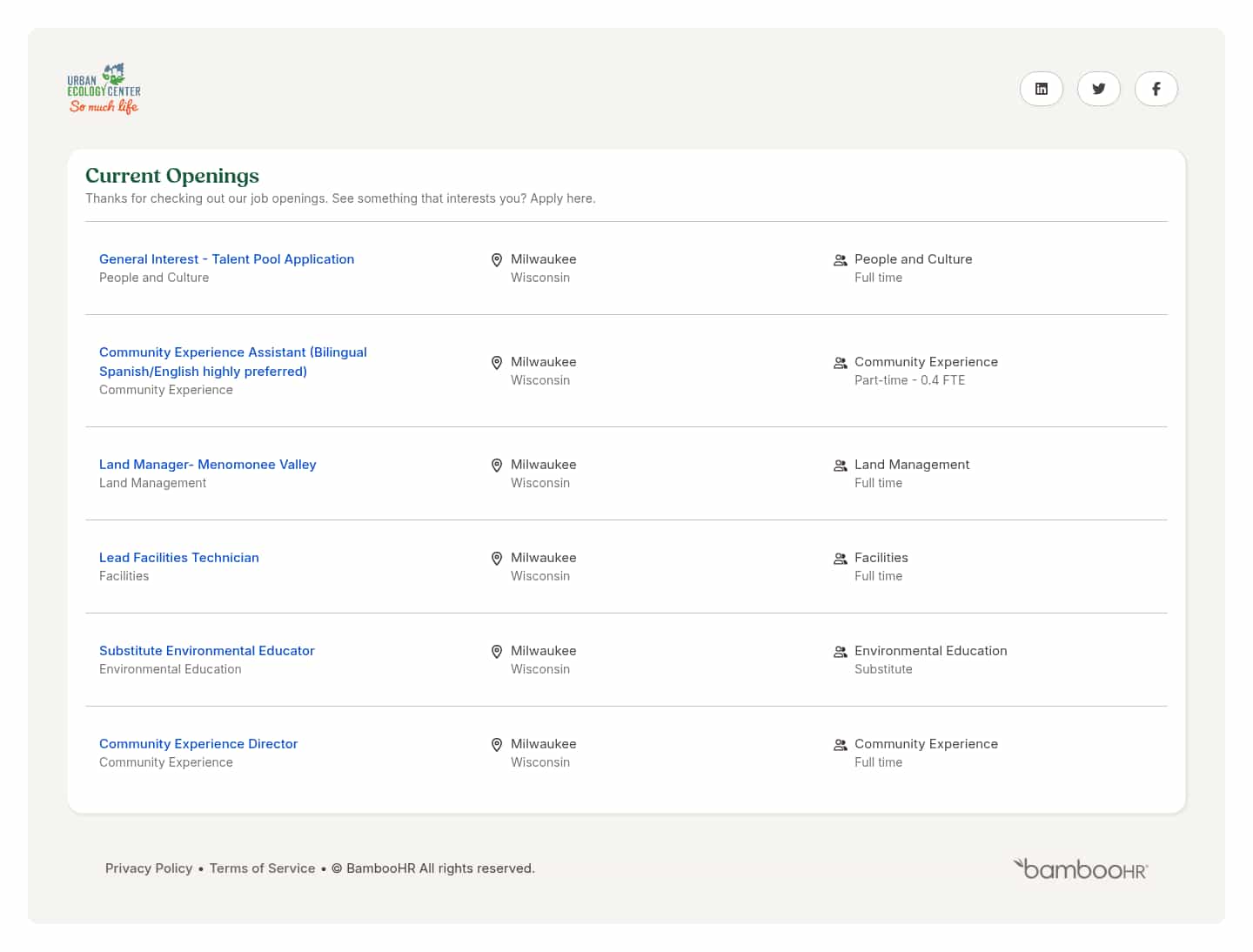Open Community Experience Director posting
The height and width of the screenshot is (952, 1253).
pos(198,744)
